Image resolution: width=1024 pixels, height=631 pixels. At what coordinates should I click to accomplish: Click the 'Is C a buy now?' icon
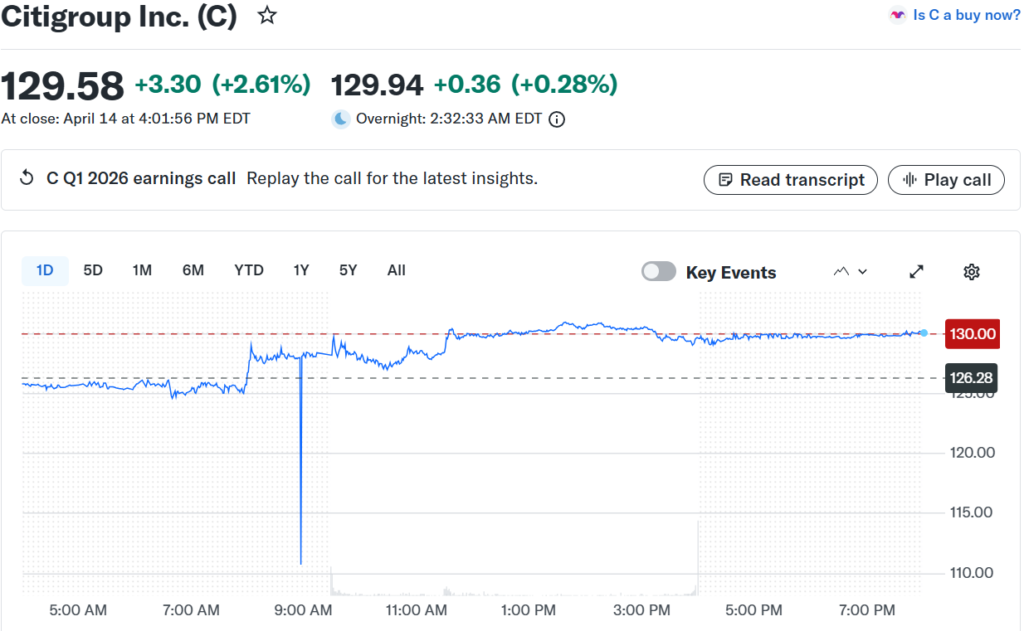coord(897,16)
